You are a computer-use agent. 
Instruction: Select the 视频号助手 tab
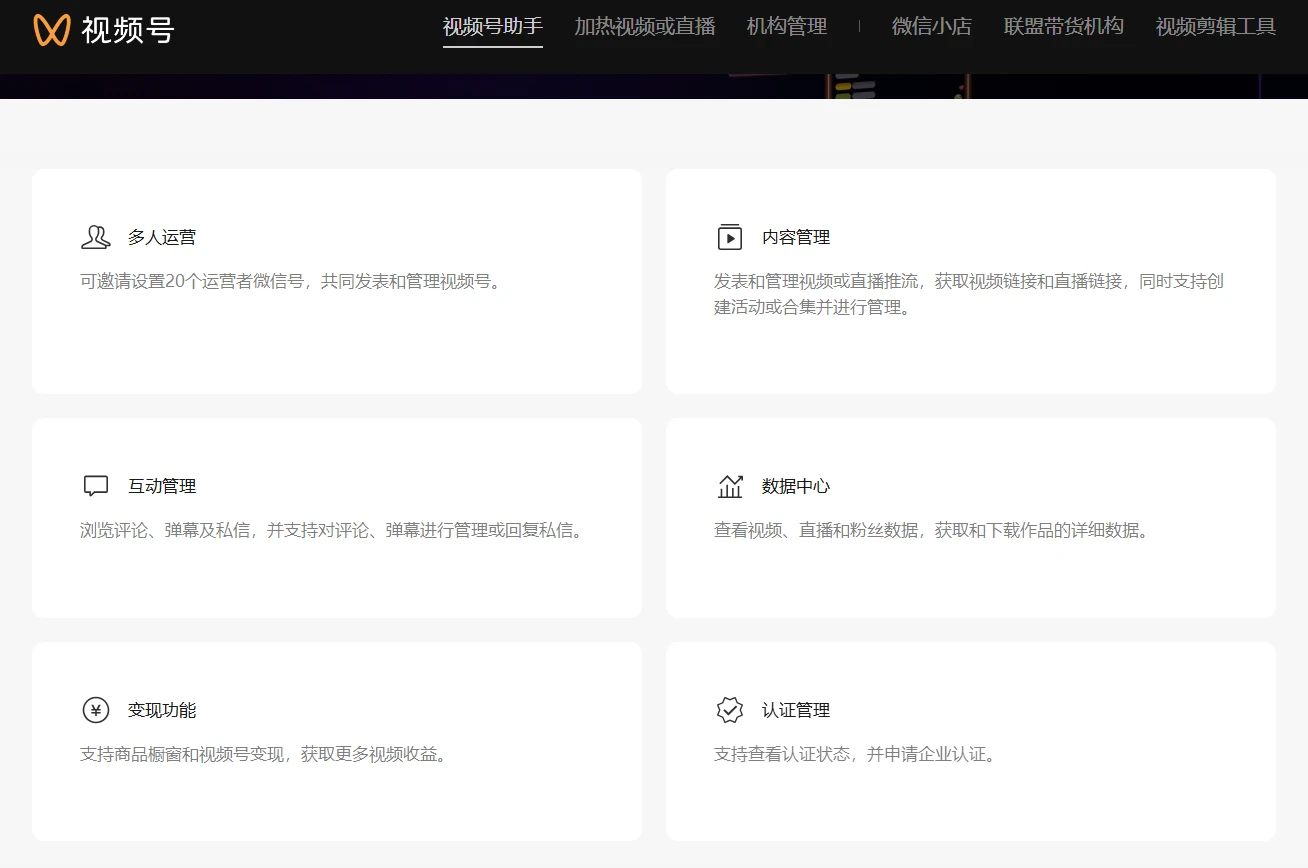point(493,27)
